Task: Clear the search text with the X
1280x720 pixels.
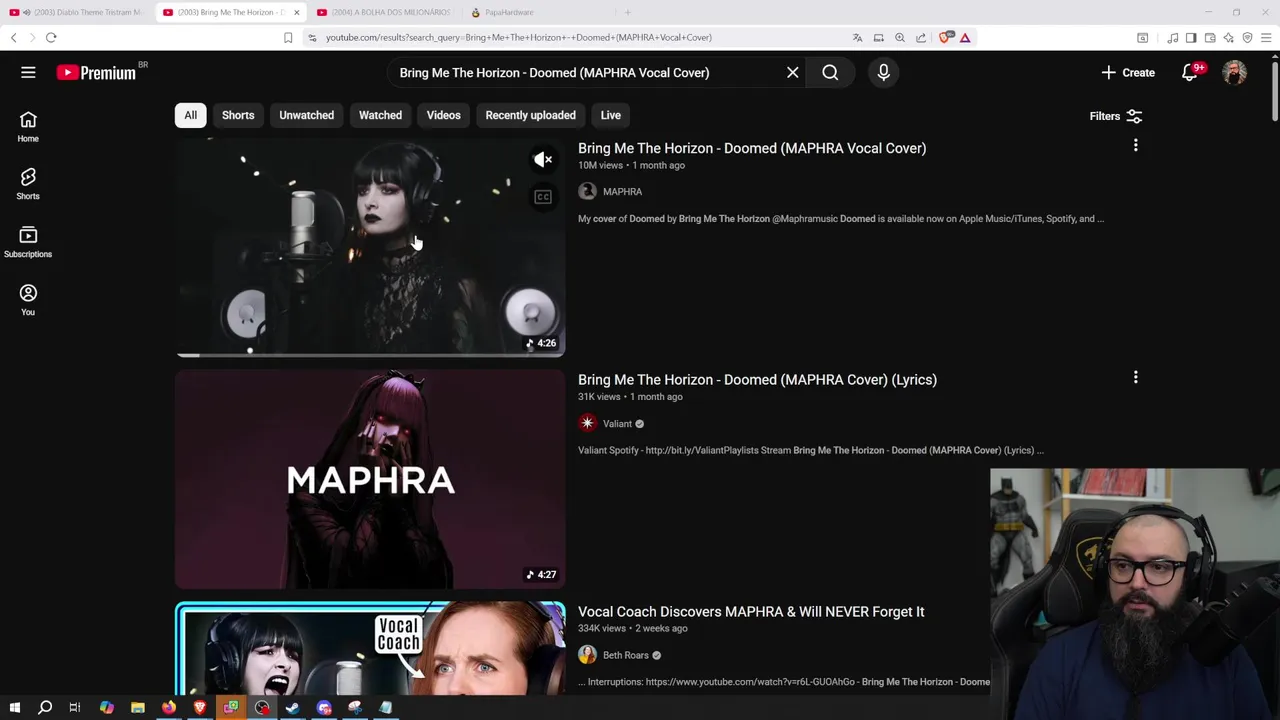Action: click(x=792, y=72)
